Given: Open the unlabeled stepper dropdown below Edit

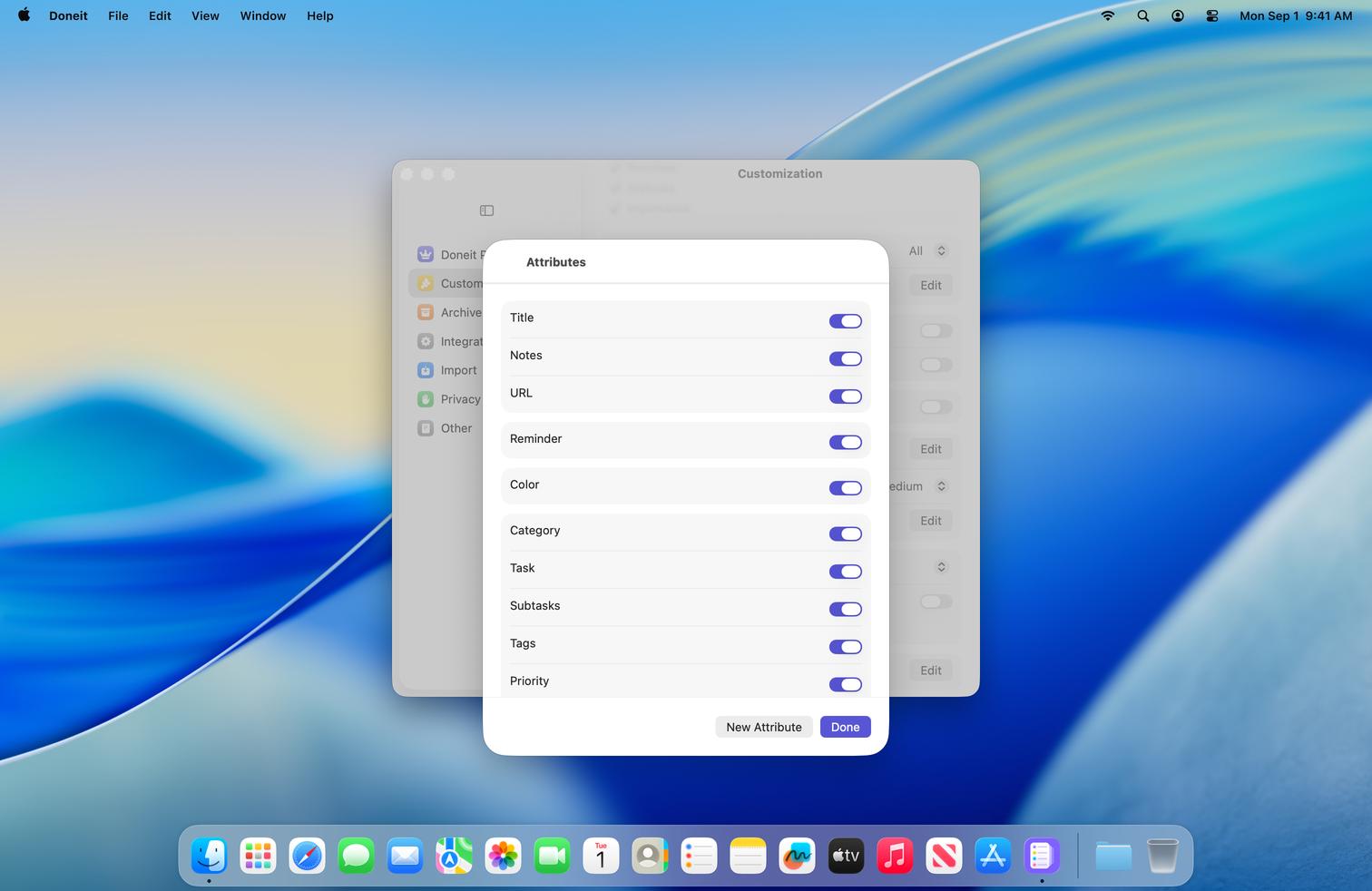Looking at the screenshot, I should (941, 567).
